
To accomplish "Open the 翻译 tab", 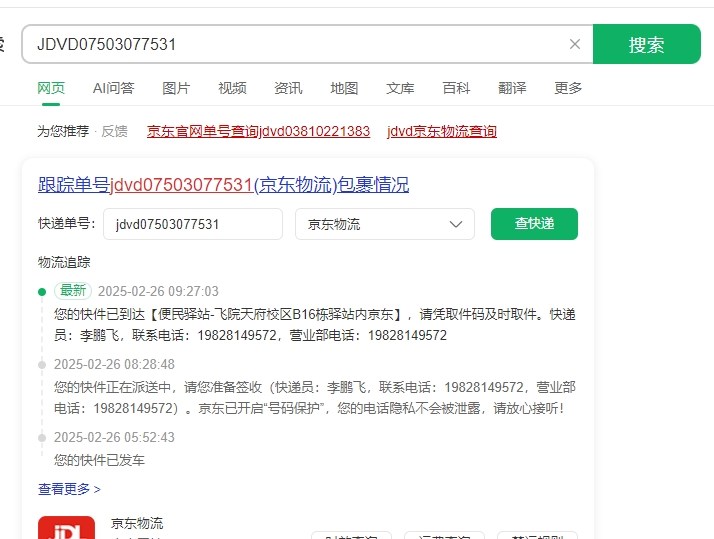I will (x=512, y=88).
